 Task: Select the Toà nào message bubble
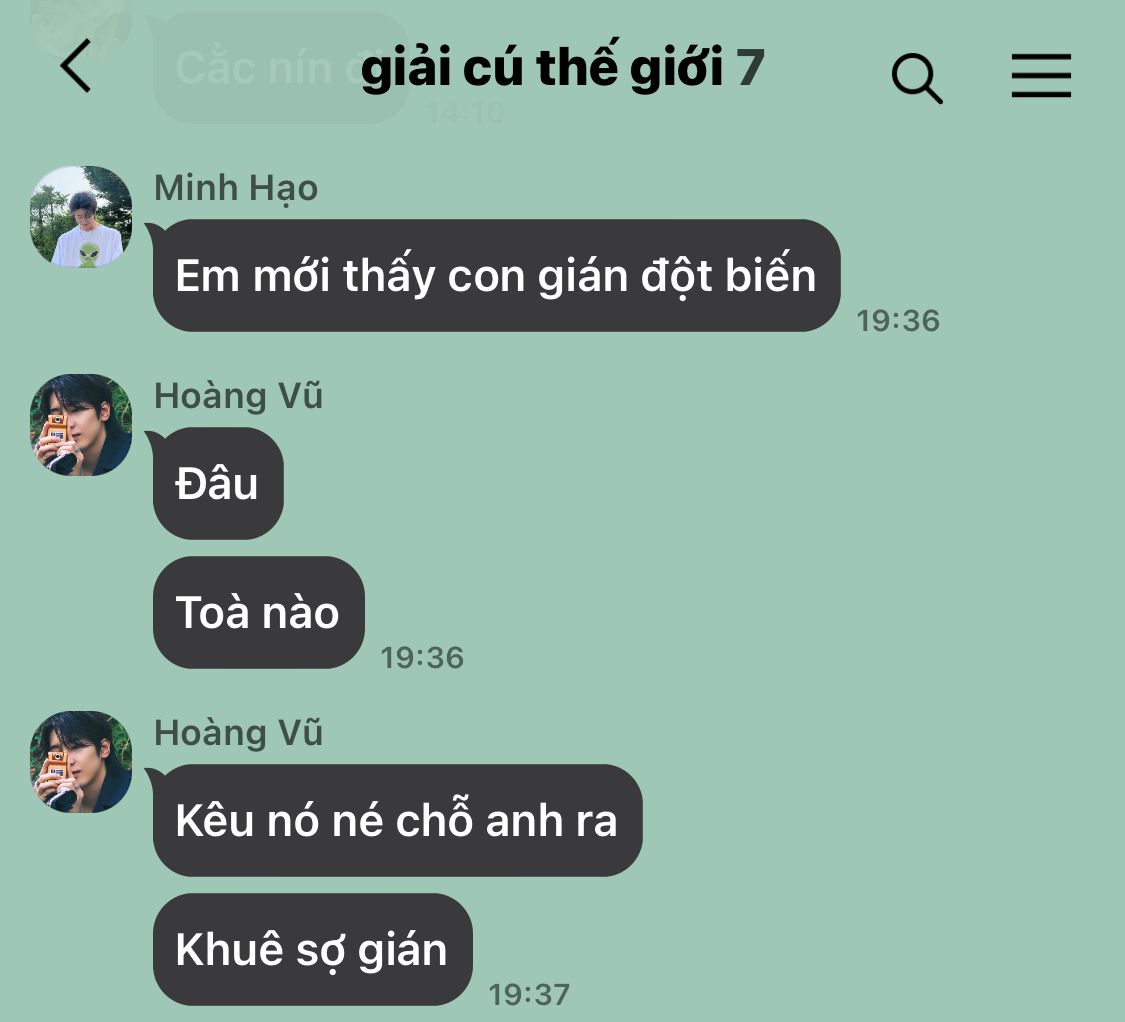(x=258, y=612)
